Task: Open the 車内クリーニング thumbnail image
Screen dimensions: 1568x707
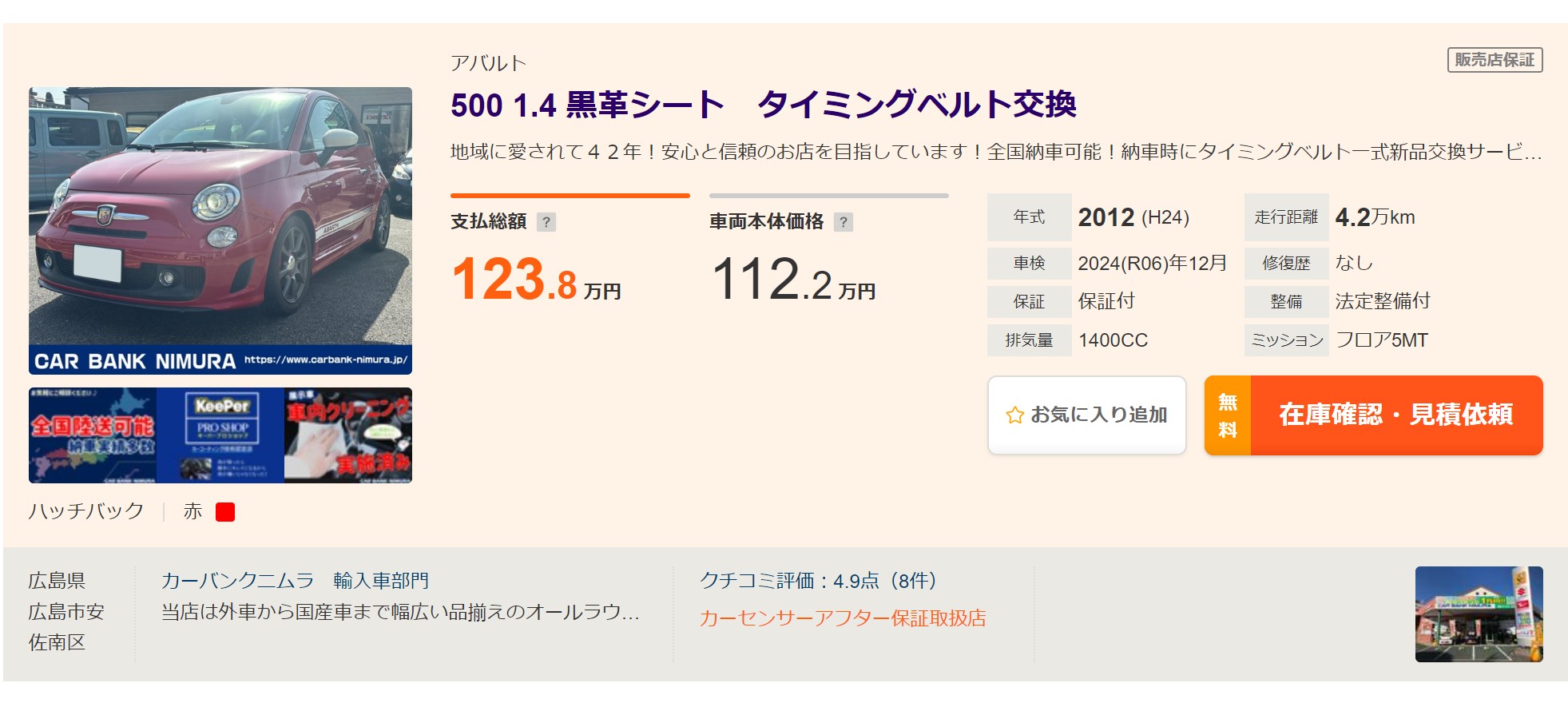Action: (348, 435)
